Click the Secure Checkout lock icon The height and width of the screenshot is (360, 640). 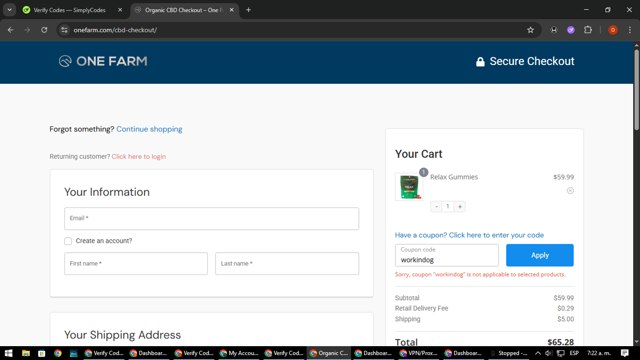coord(480,62)
